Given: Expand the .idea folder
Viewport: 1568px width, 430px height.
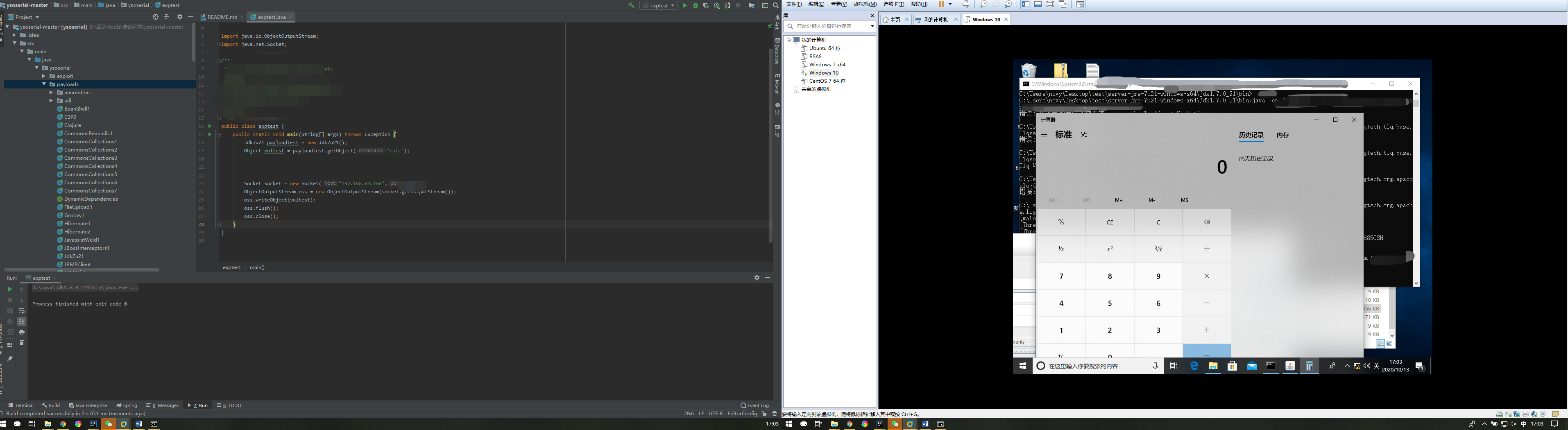Looking at the screenshot, I should click(x=15, y=35).
